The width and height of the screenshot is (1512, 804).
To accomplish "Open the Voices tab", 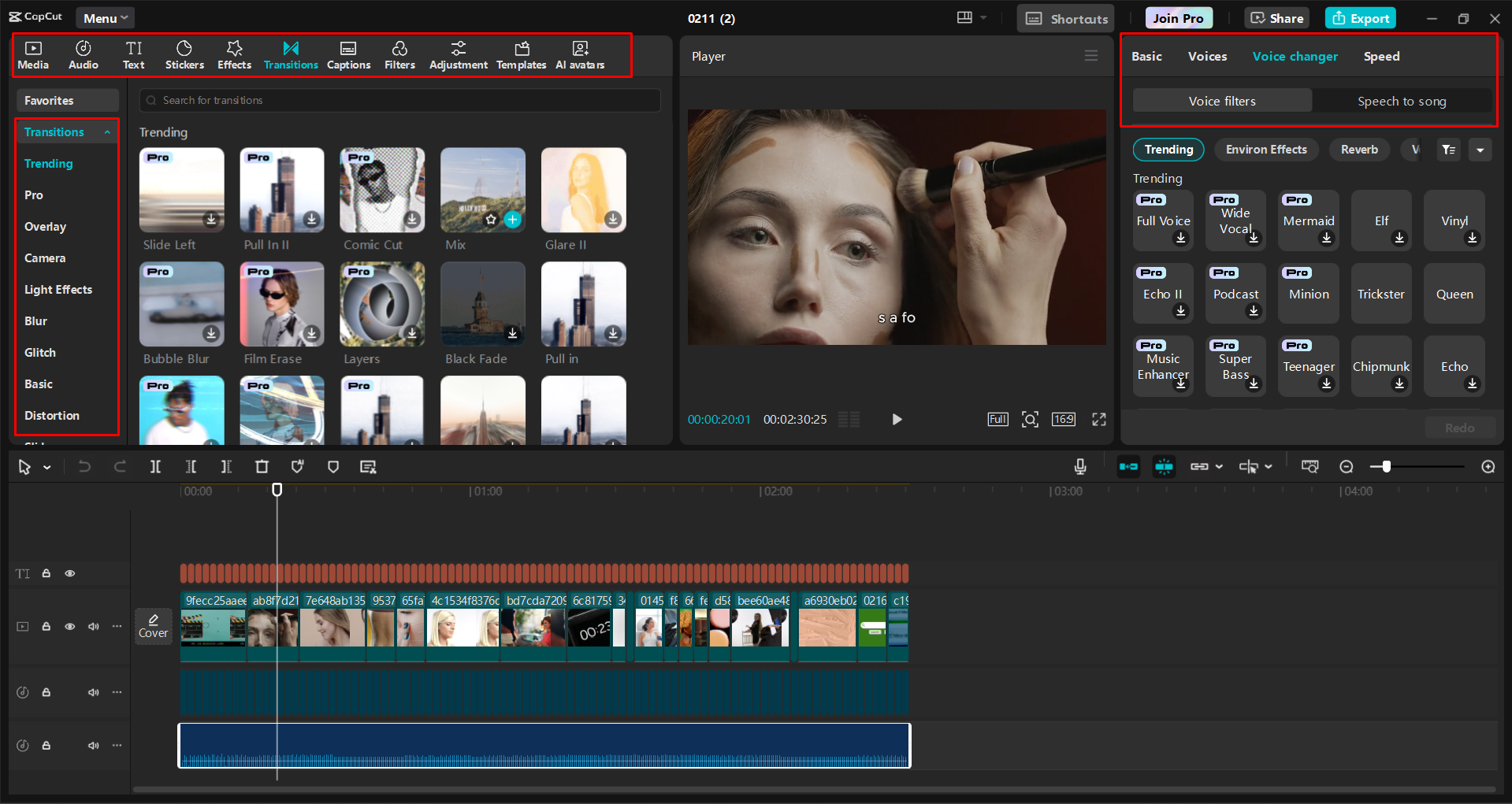I will [1206, 56].
